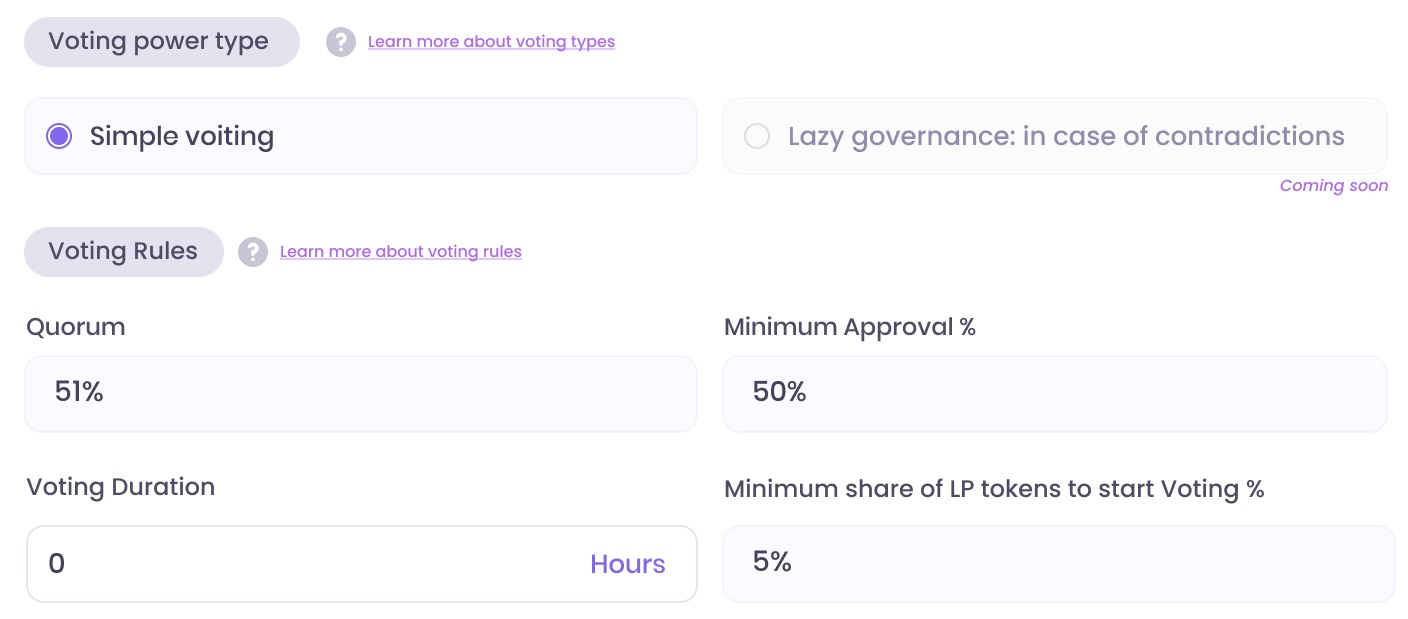The width and height of the screenshot is (1408, 619).
Task: Open the Learn more about voting rules link
Action: 400,252
